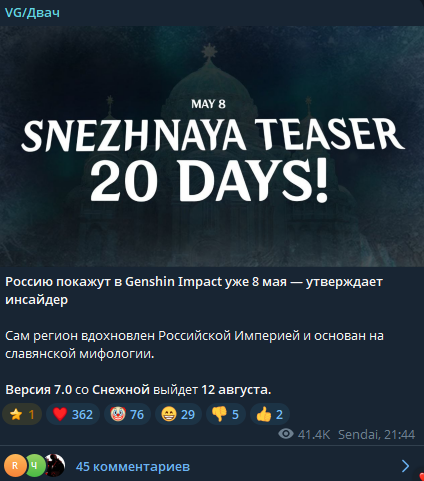Image resolution: width=424 pixels, height=481 pixels.
Task: Click the eye views icon
Action: coord(286,434)
